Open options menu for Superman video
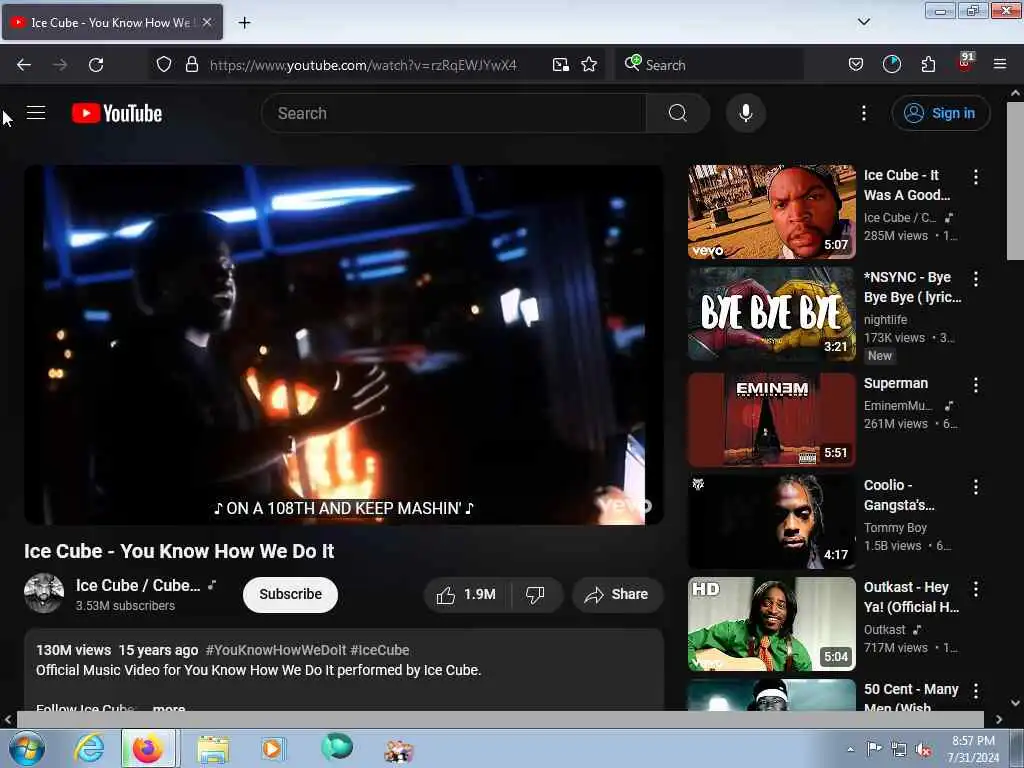Image resolution: width=1024 pixels, height=768 pixels. [x=975, y=385]
